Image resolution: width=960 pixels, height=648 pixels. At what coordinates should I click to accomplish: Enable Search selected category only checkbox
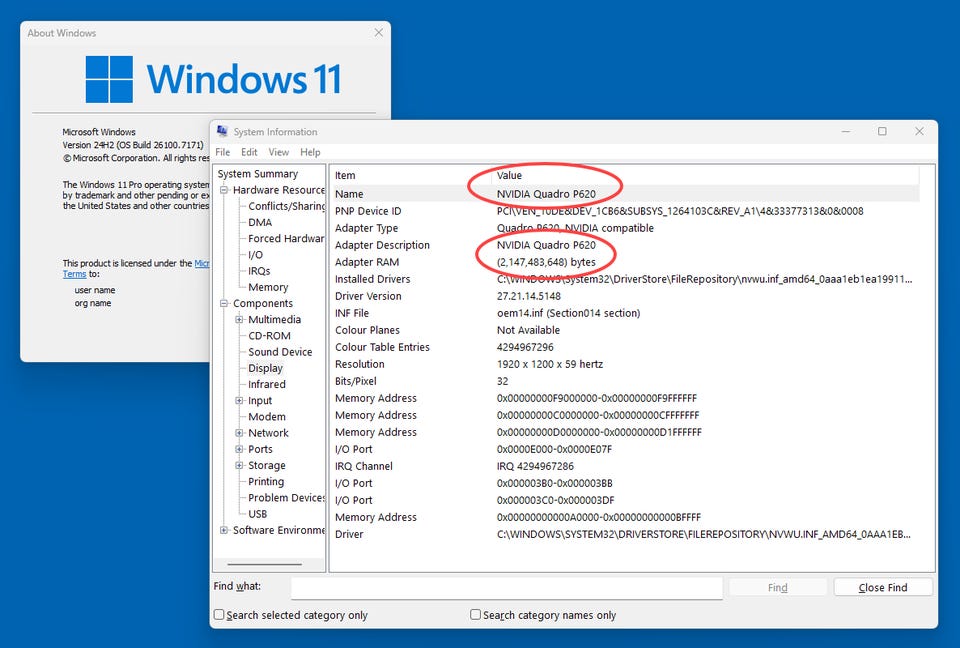click(220, 615)
